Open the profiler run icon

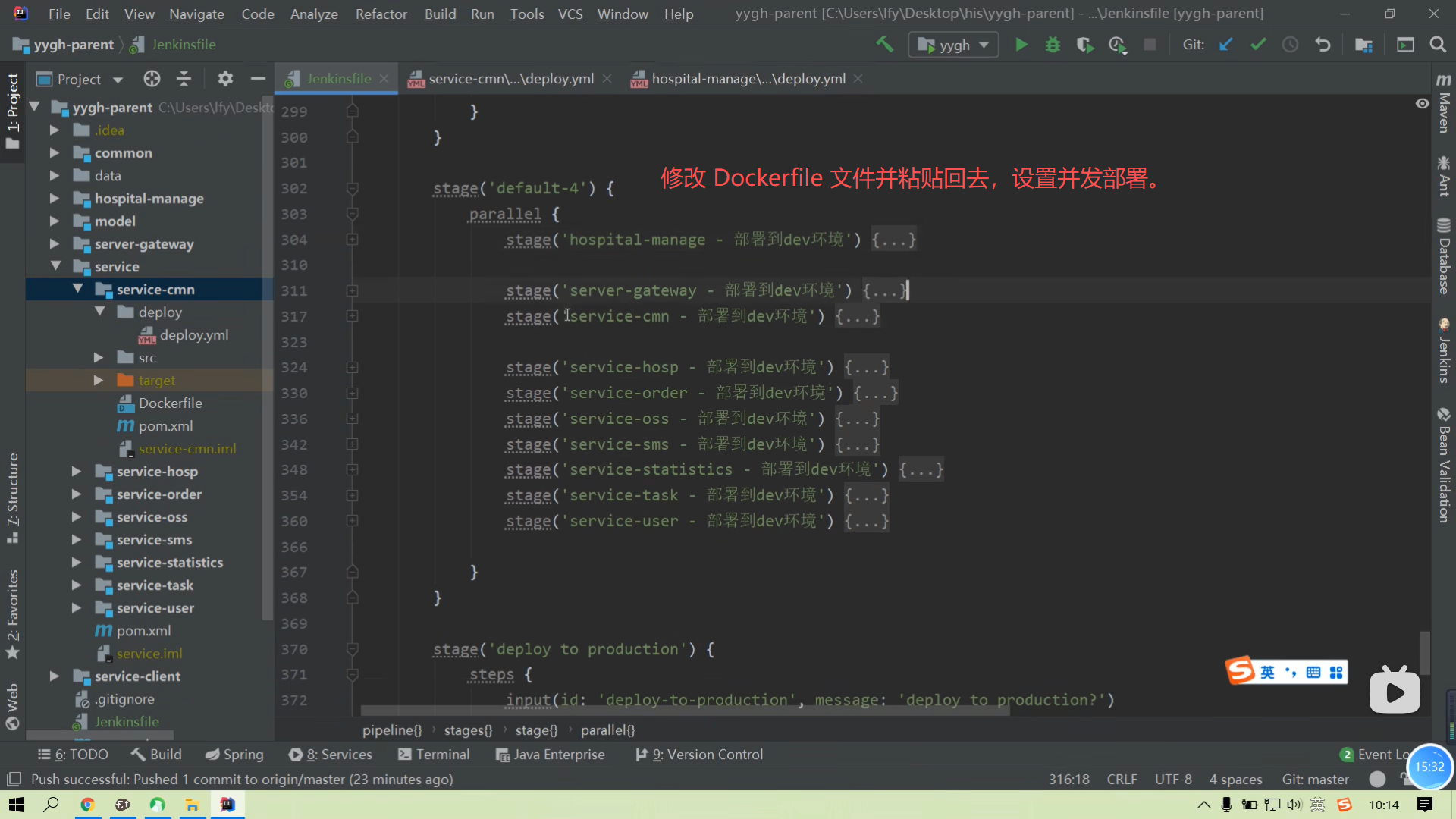coord(1118,45)
